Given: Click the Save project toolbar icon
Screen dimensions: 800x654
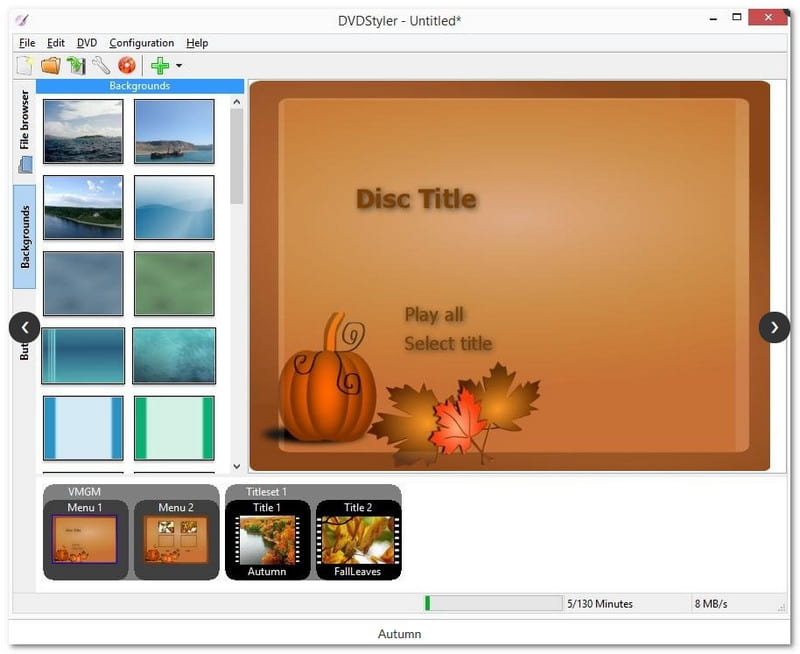Looking at the screenshot, I should click(76, 66).
